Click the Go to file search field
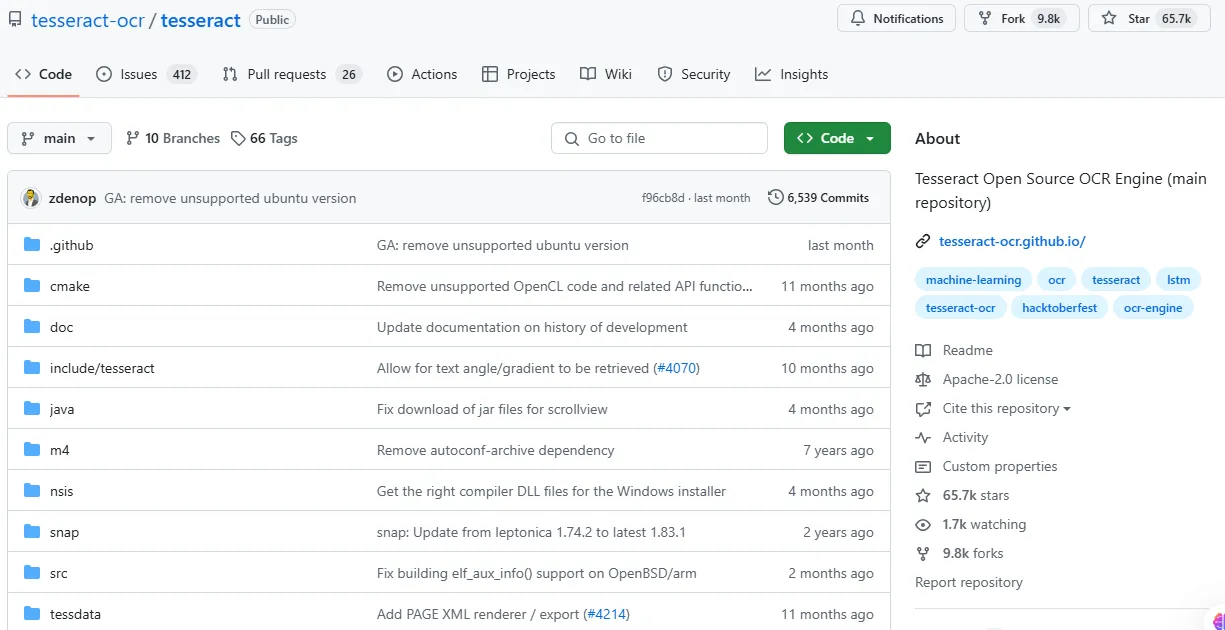Viewport: 1225px width, 630px height. tap(659, 138)
